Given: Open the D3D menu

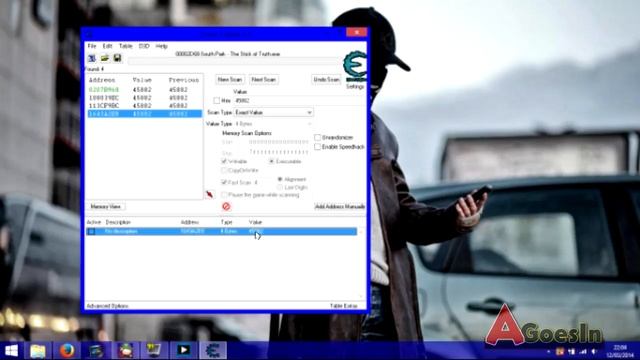Looking at the screenshot, I should tap(144, 46).
